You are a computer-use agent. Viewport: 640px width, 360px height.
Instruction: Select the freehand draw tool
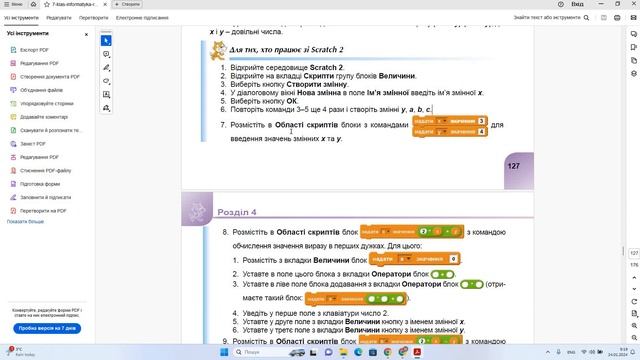point(106,81)
